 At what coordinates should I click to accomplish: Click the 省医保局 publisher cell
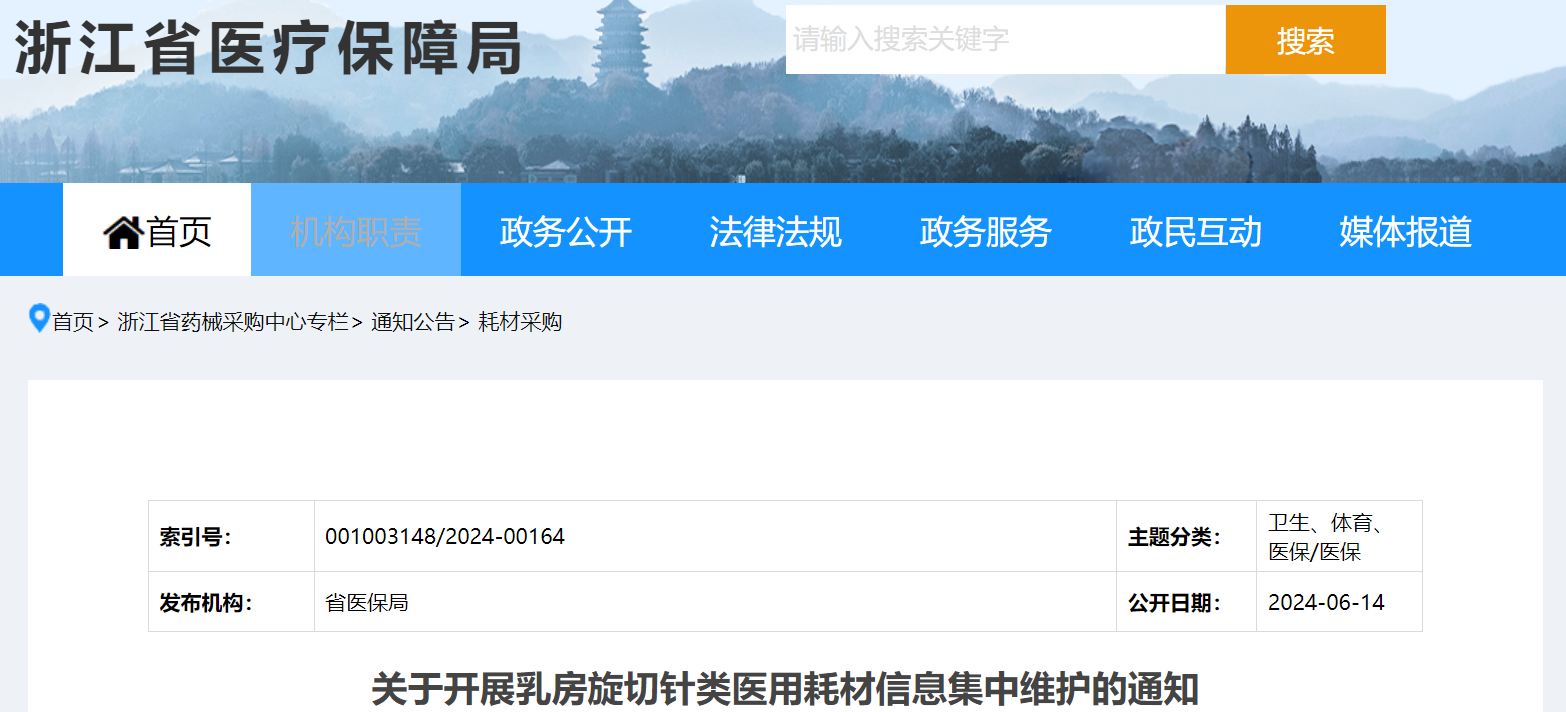[x=367, y=603]
